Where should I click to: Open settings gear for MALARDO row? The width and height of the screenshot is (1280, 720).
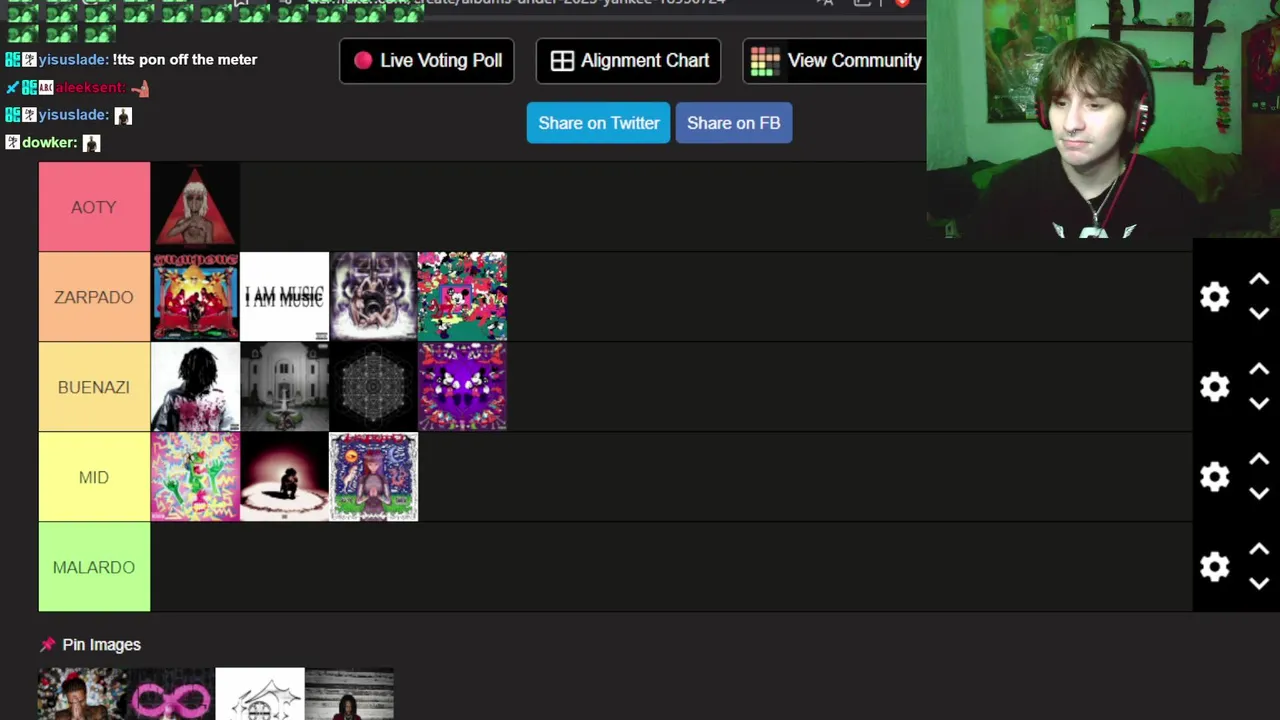[1214, 567]
